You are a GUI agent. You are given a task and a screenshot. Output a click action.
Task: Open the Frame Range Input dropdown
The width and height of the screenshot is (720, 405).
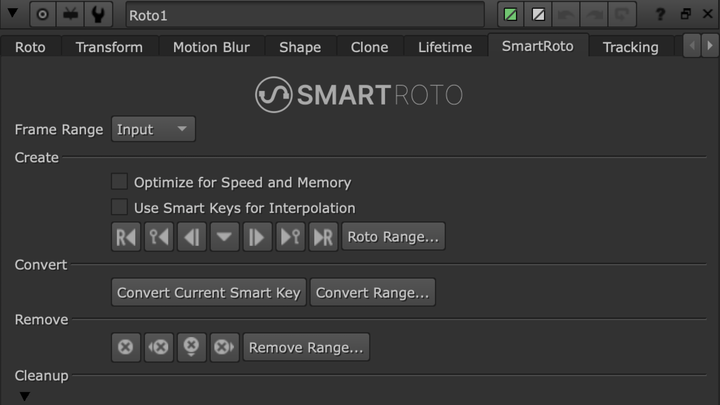point(153,129)
